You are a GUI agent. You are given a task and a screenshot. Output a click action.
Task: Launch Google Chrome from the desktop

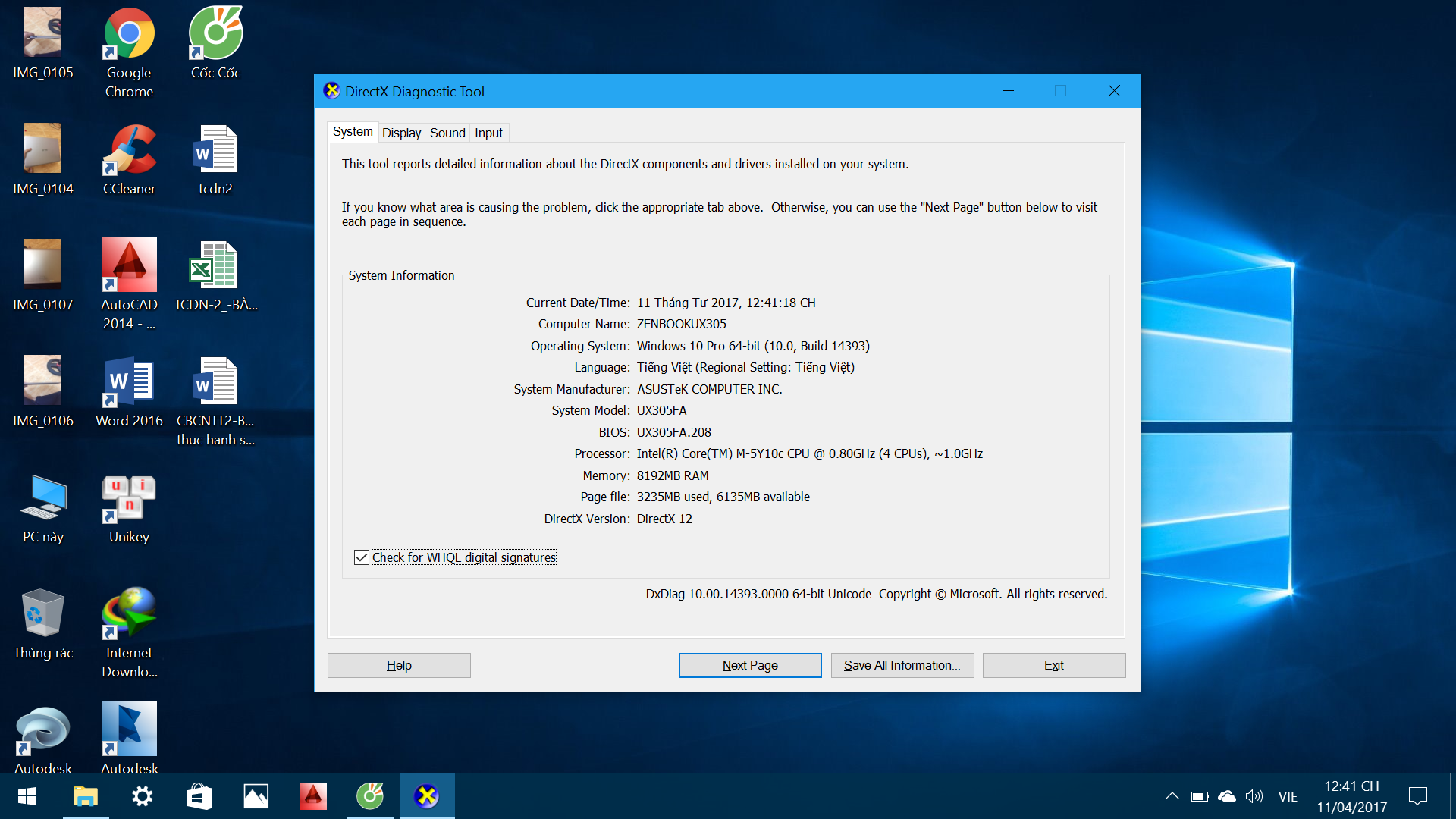(129, 53)
